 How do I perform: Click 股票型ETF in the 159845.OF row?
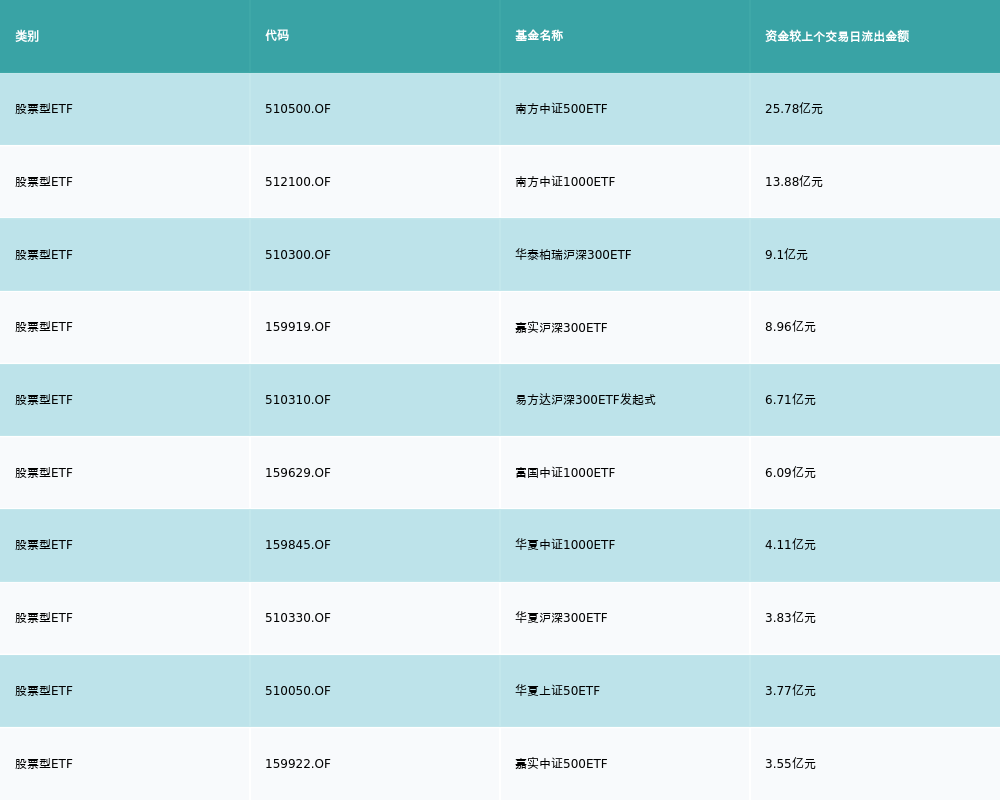click(x=44, y=545)
